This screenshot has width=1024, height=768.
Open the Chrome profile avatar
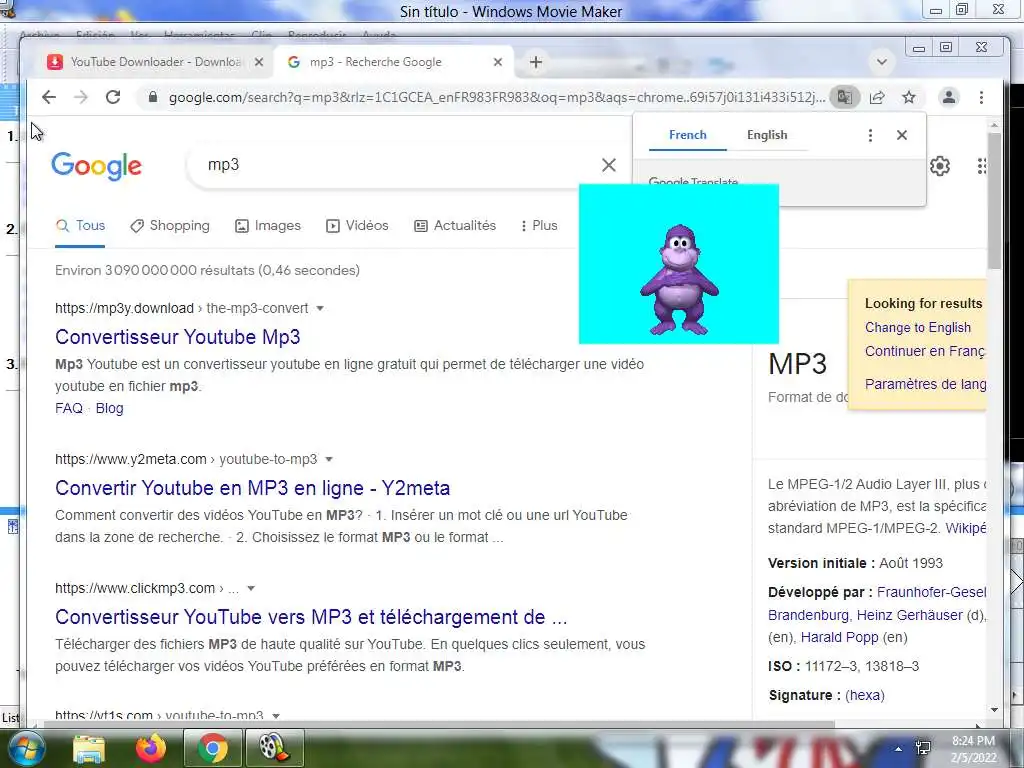coord(949,97)
